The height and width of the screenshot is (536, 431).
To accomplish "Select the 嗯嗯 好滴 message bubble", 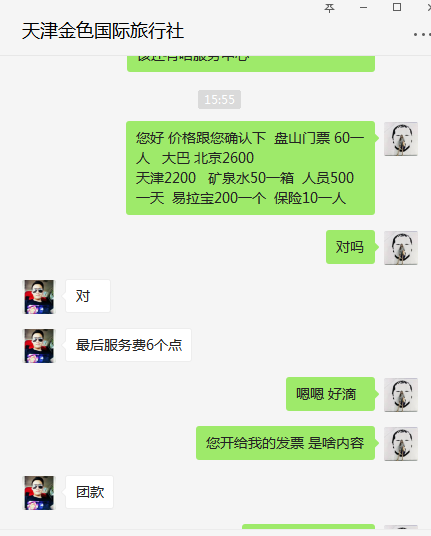I will pyautogui.click(x=331, y=394).
